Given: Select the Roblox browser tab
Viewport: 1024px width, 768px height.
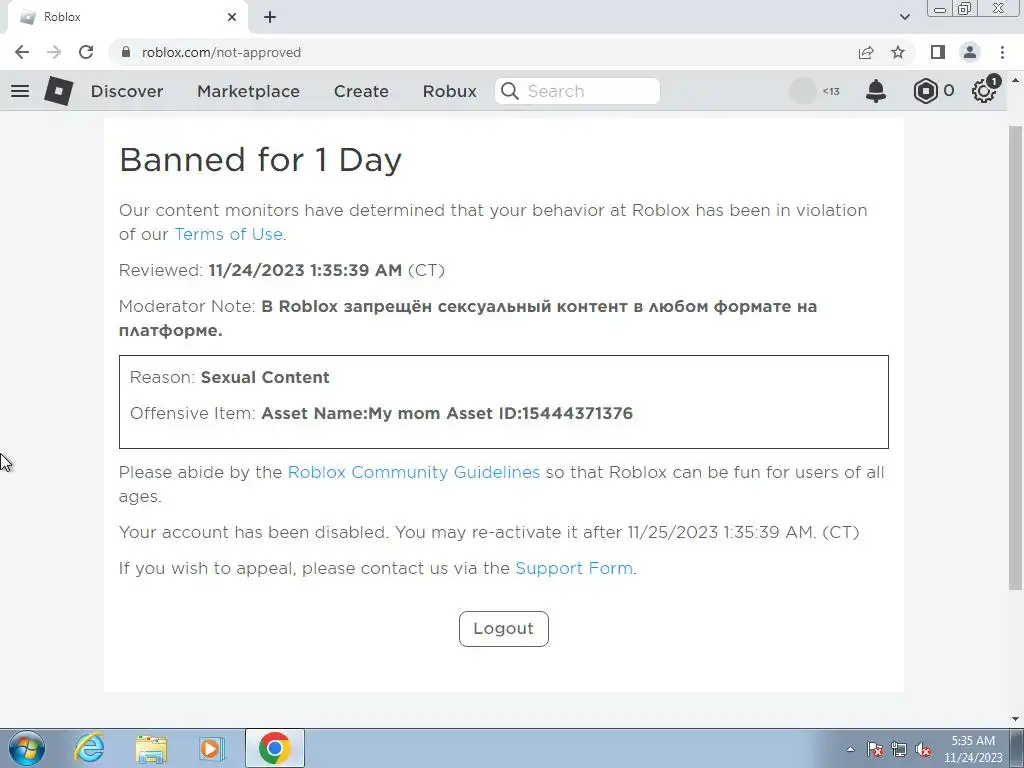Looking at the screenshot, I should (127, 17).
